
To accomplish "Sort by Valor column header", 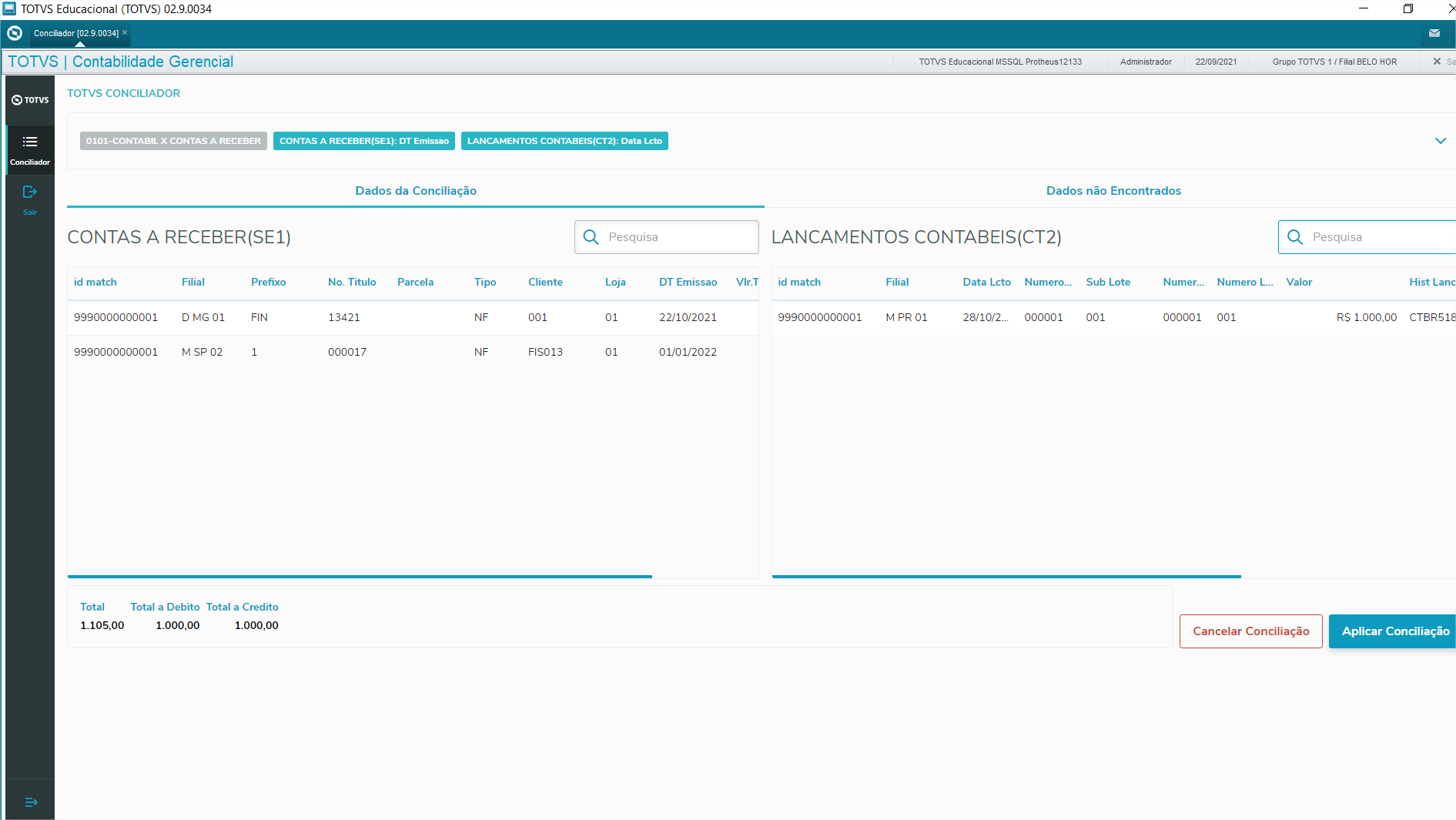I will 1299,283.
